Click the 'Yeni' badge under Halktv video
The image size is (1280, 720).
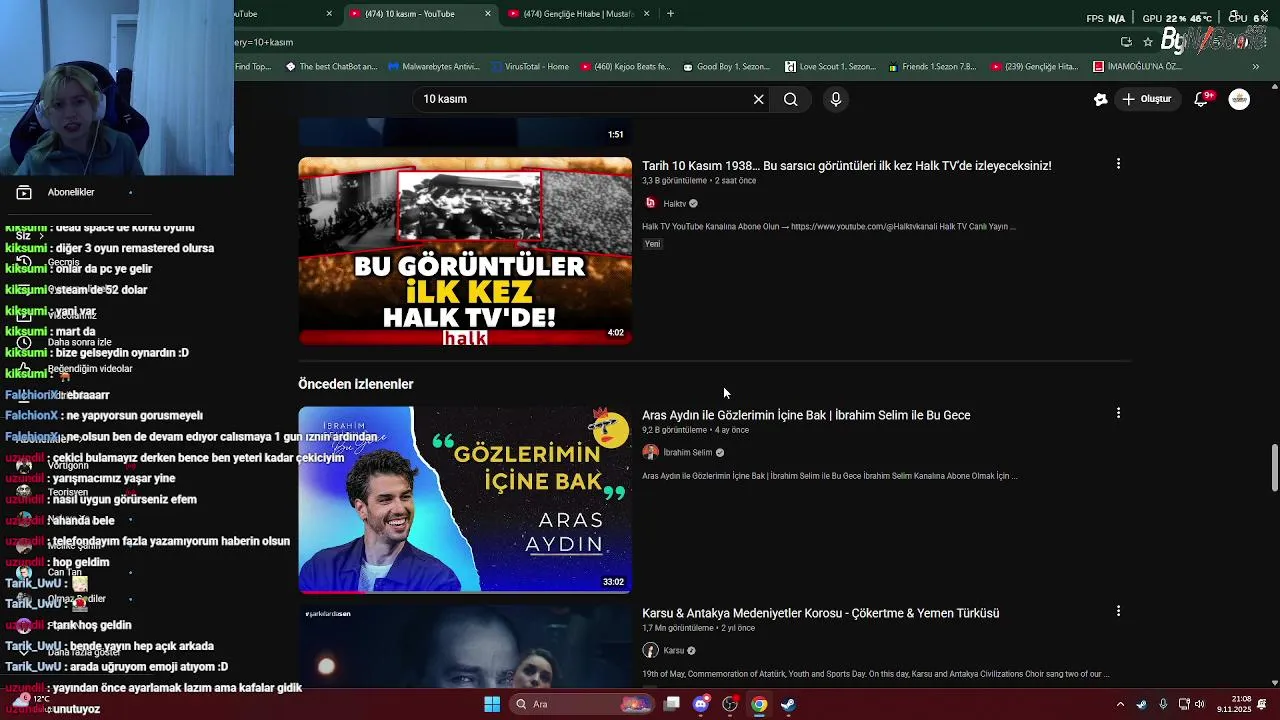point(652,244)
